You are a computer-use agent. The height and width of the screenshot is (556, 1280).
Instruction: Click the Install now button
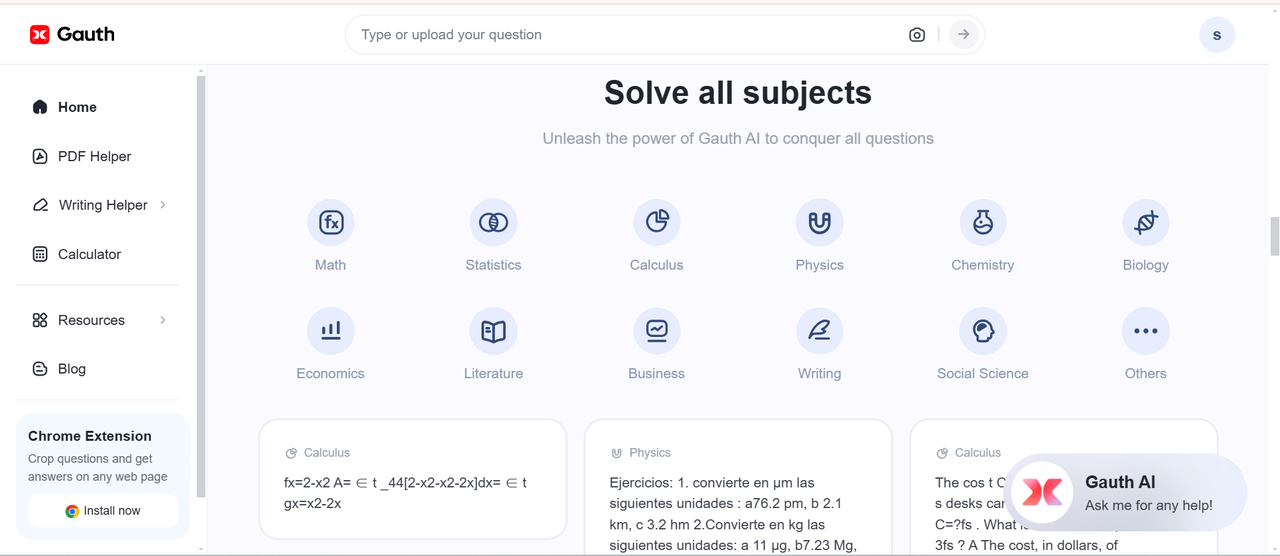[103, 511]
